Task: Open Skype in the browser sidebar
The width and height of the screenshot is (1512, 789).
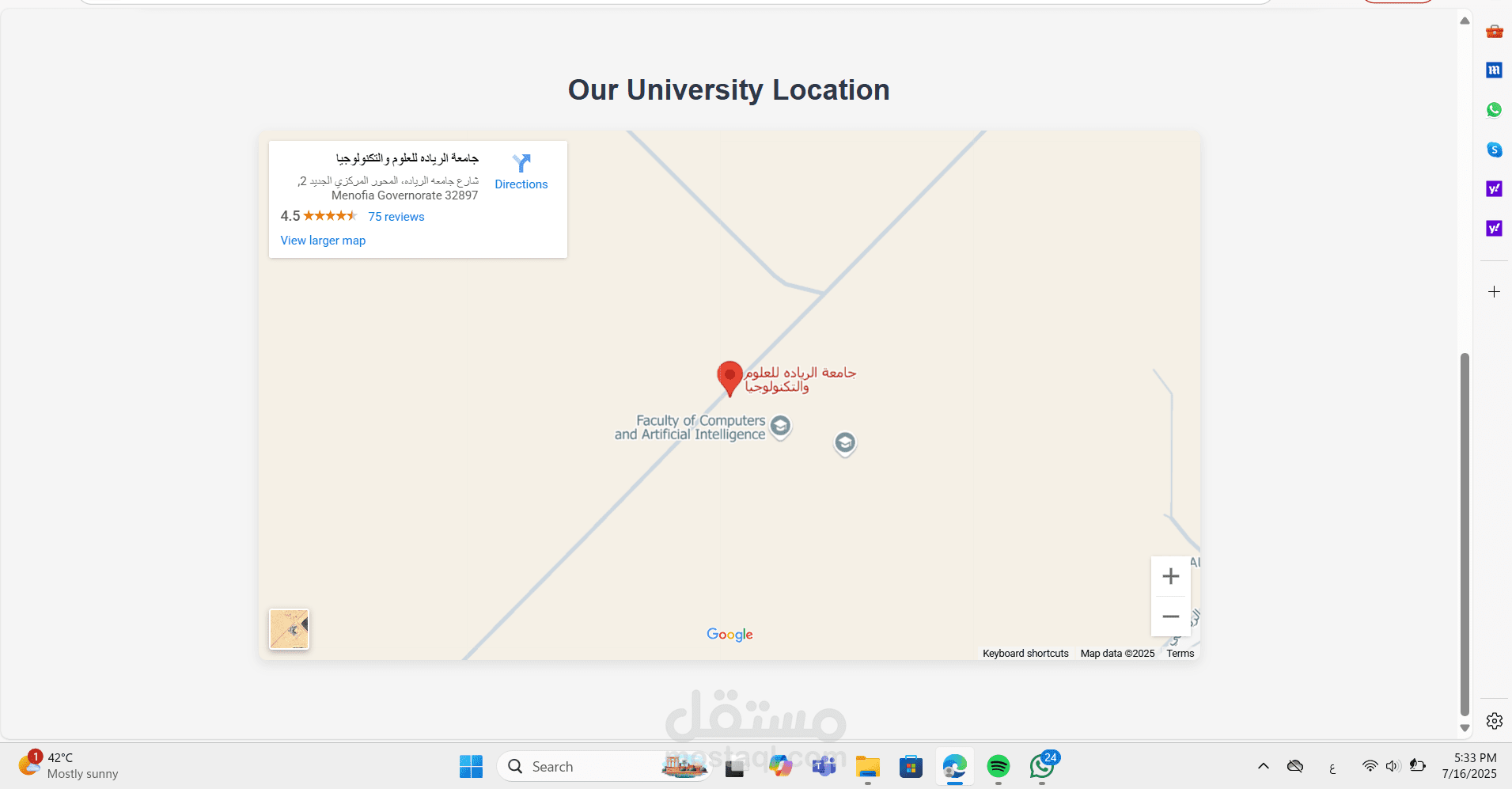Action: [x=1494, y=150]
